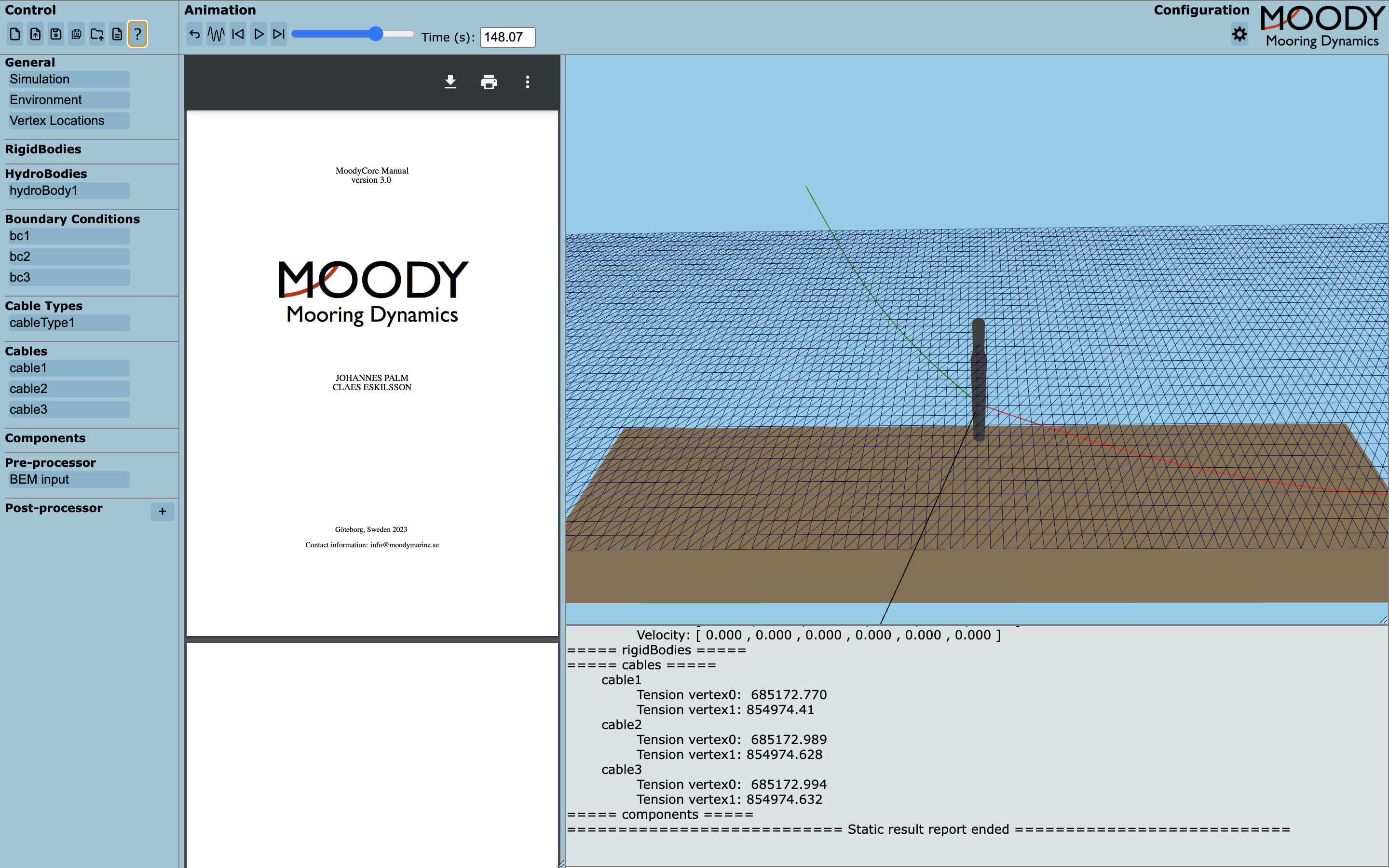
Task: Select cable3 in Cables list
Action: point(69,409)
